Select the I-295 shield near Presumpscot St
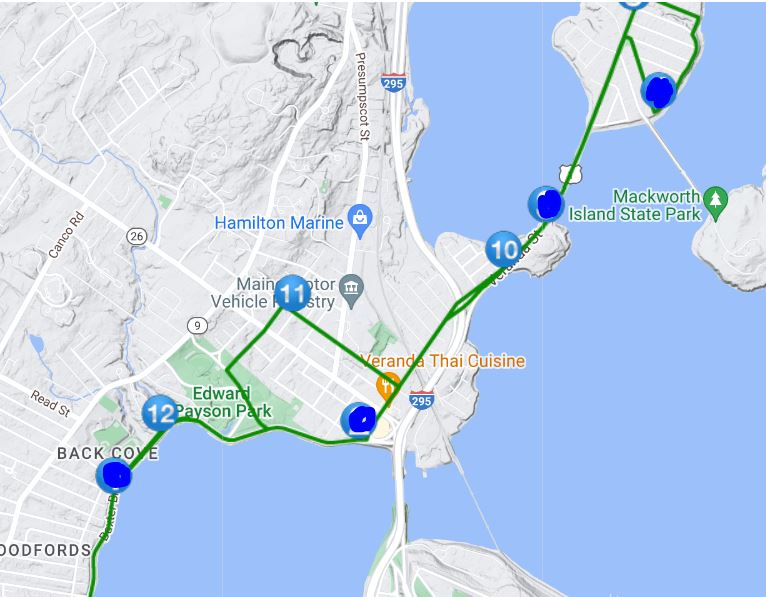The image size is (766, 597). pyautogui.click(x=393, y=82)
